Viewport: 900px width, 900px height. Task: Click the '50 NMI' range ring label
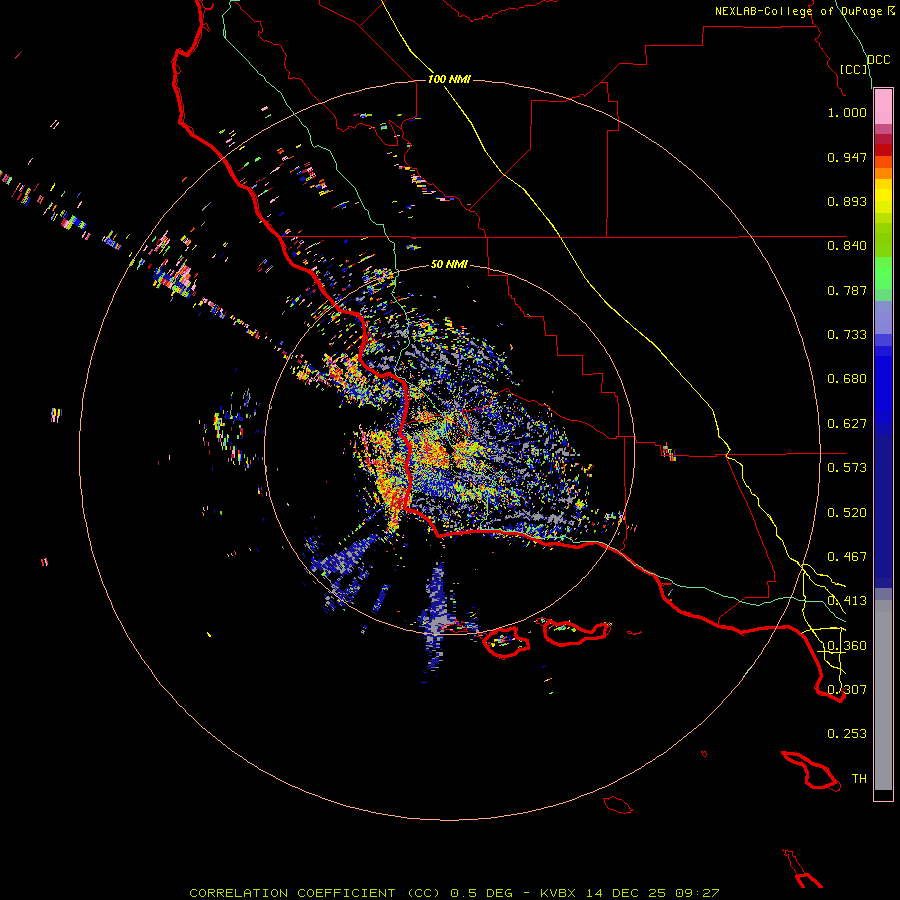point(449,264)
